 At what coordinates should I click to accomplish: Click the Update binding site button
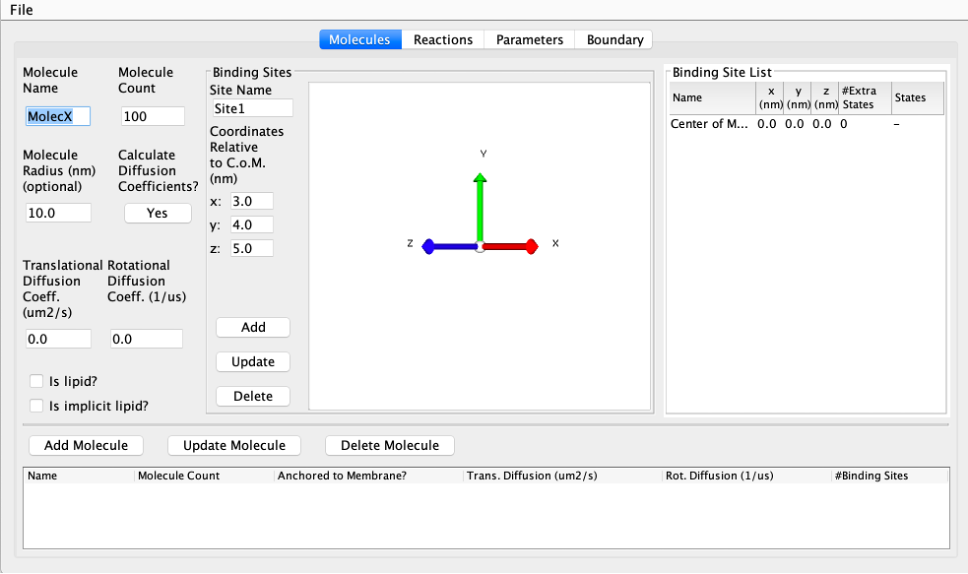click(x=253, y=362)
